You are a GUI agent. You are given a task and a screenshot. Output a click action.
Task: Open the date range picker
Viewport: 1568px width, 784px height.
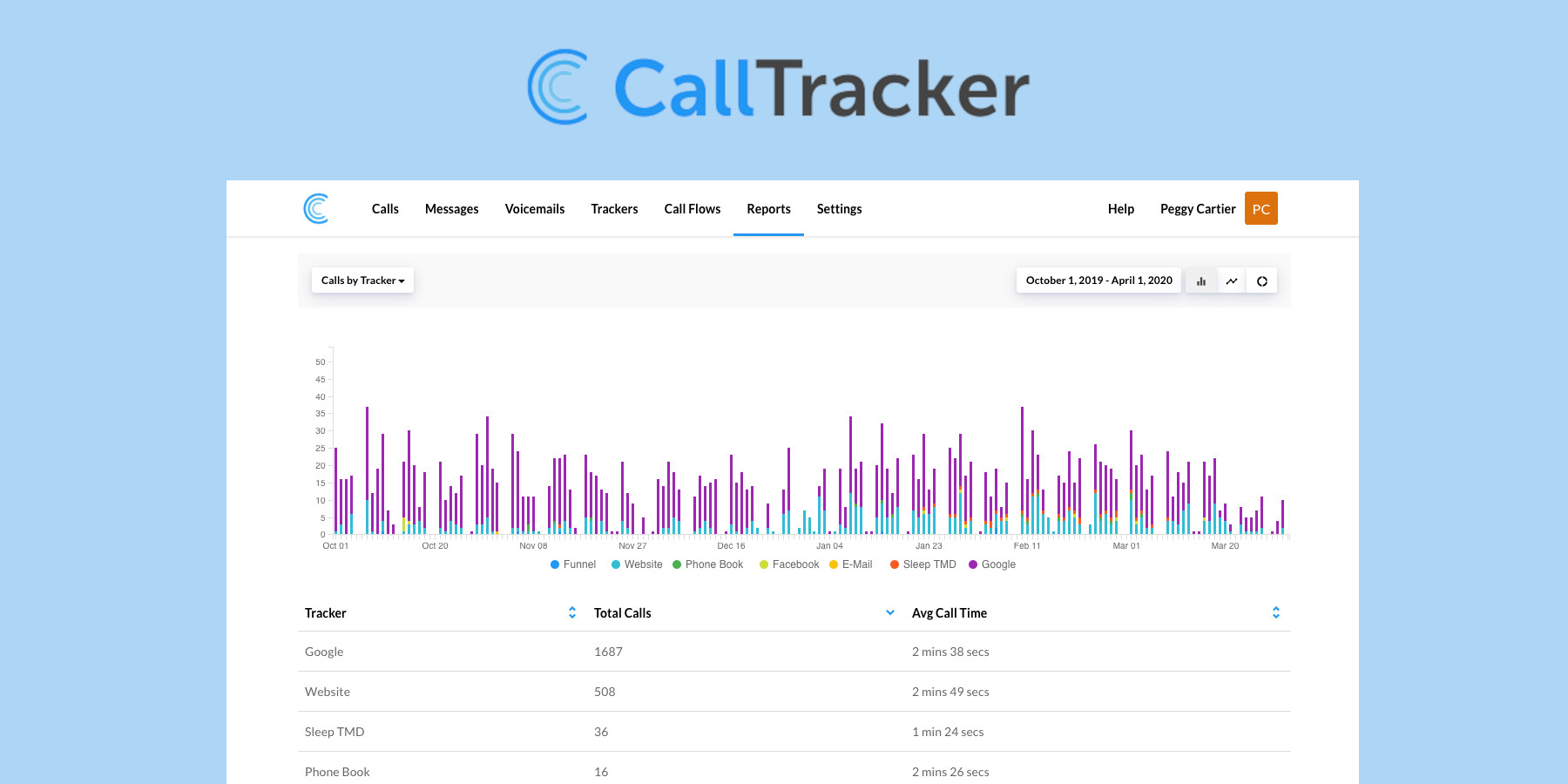(1098, 280)
